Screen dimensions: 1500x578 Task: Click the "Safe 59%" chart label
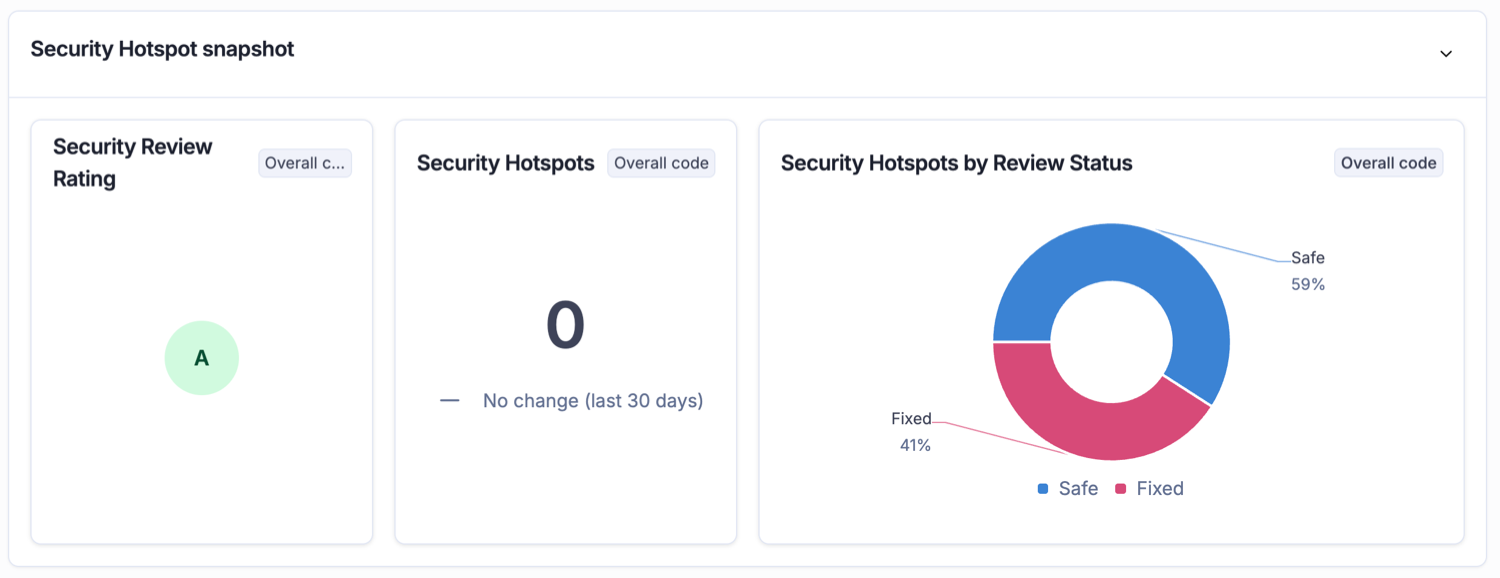(1307, 270)
